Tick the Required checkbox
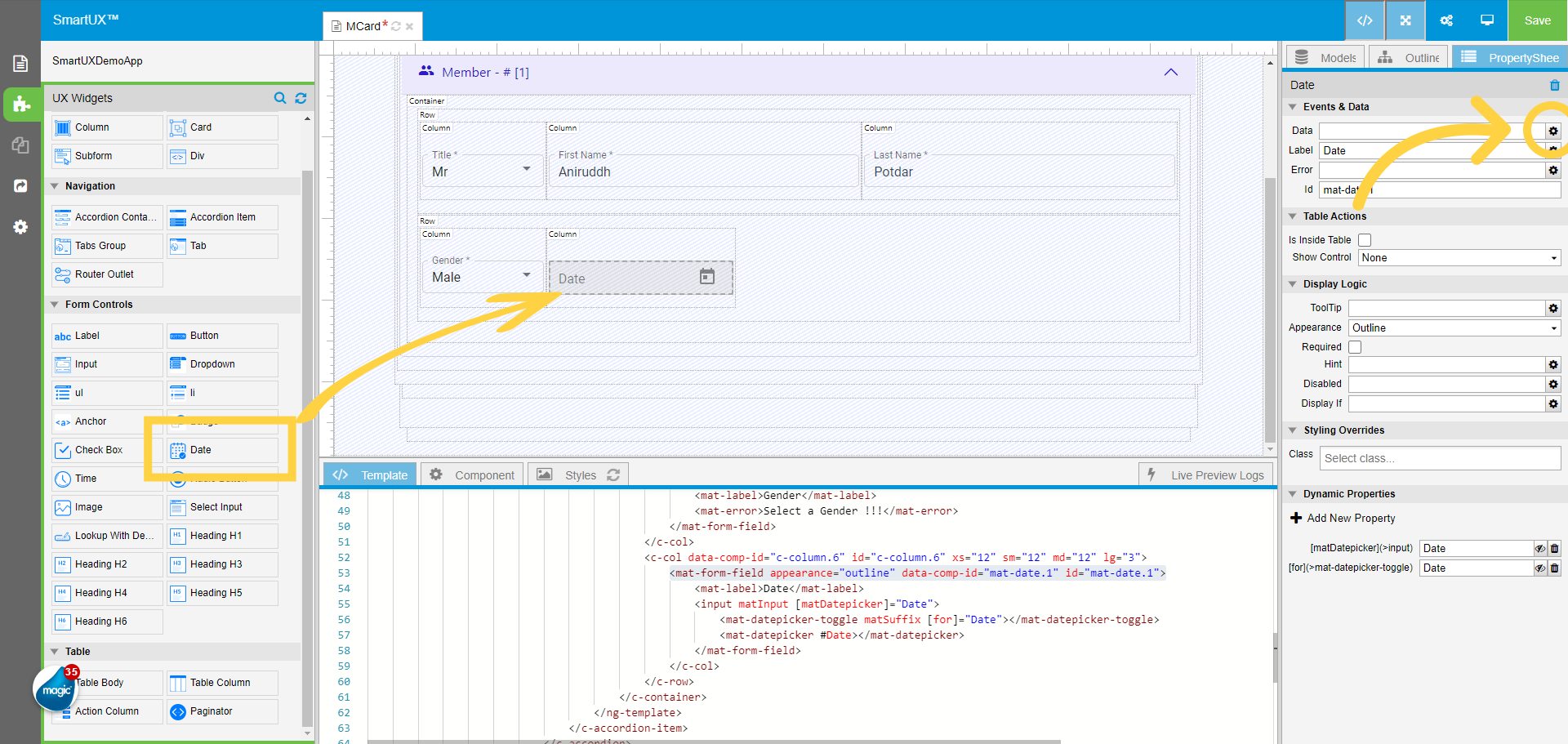Screen dimensions: 1568x744 coord(1355,347)
